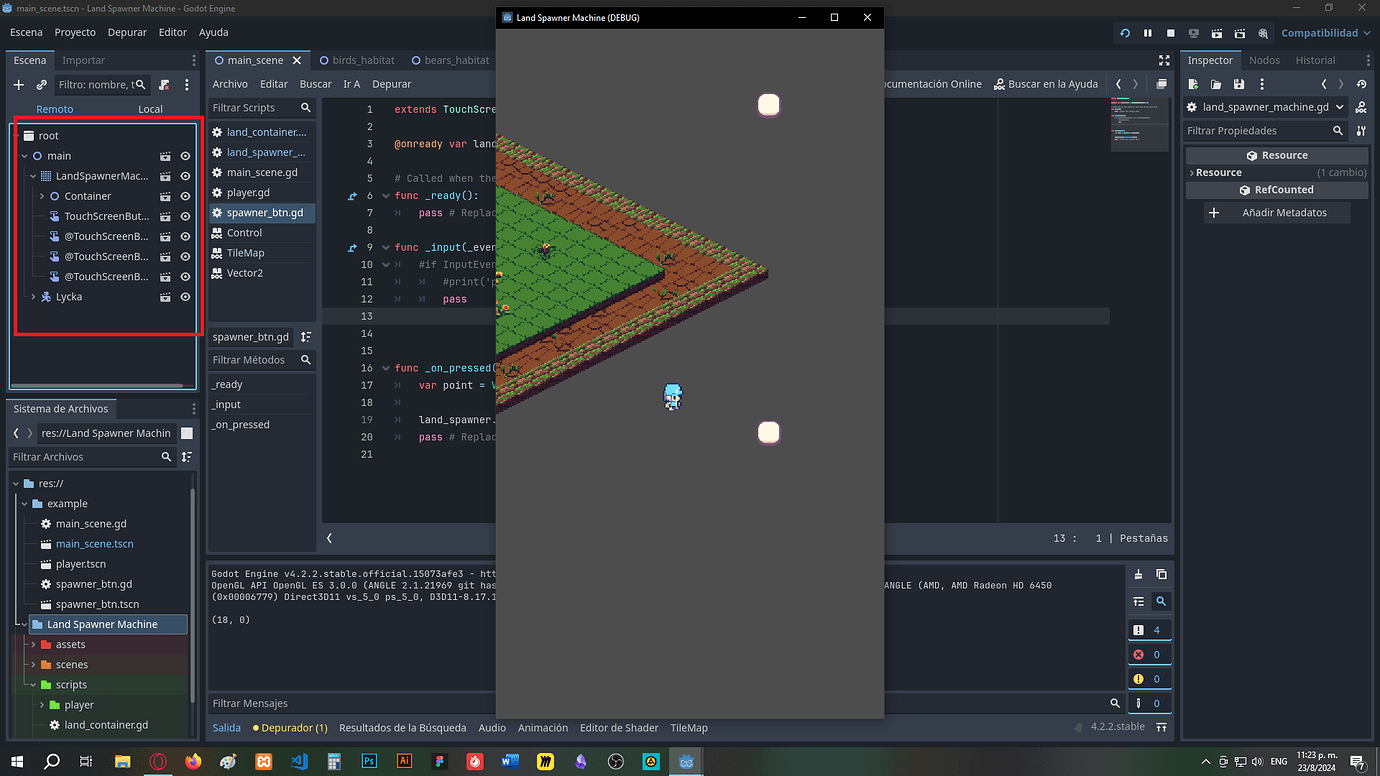1380x776 pixels.
Task: Restart the running scene from the debug toolbar
Action: [1124, 32]
